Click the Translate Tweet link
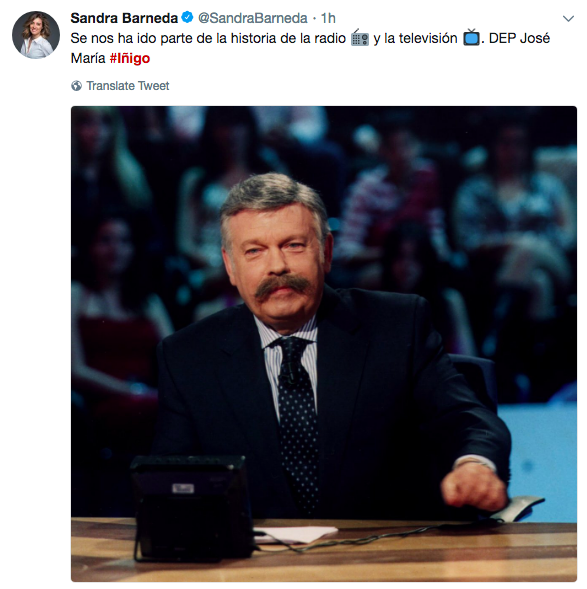This screenshot has height=589, width=587. [128, 86]
